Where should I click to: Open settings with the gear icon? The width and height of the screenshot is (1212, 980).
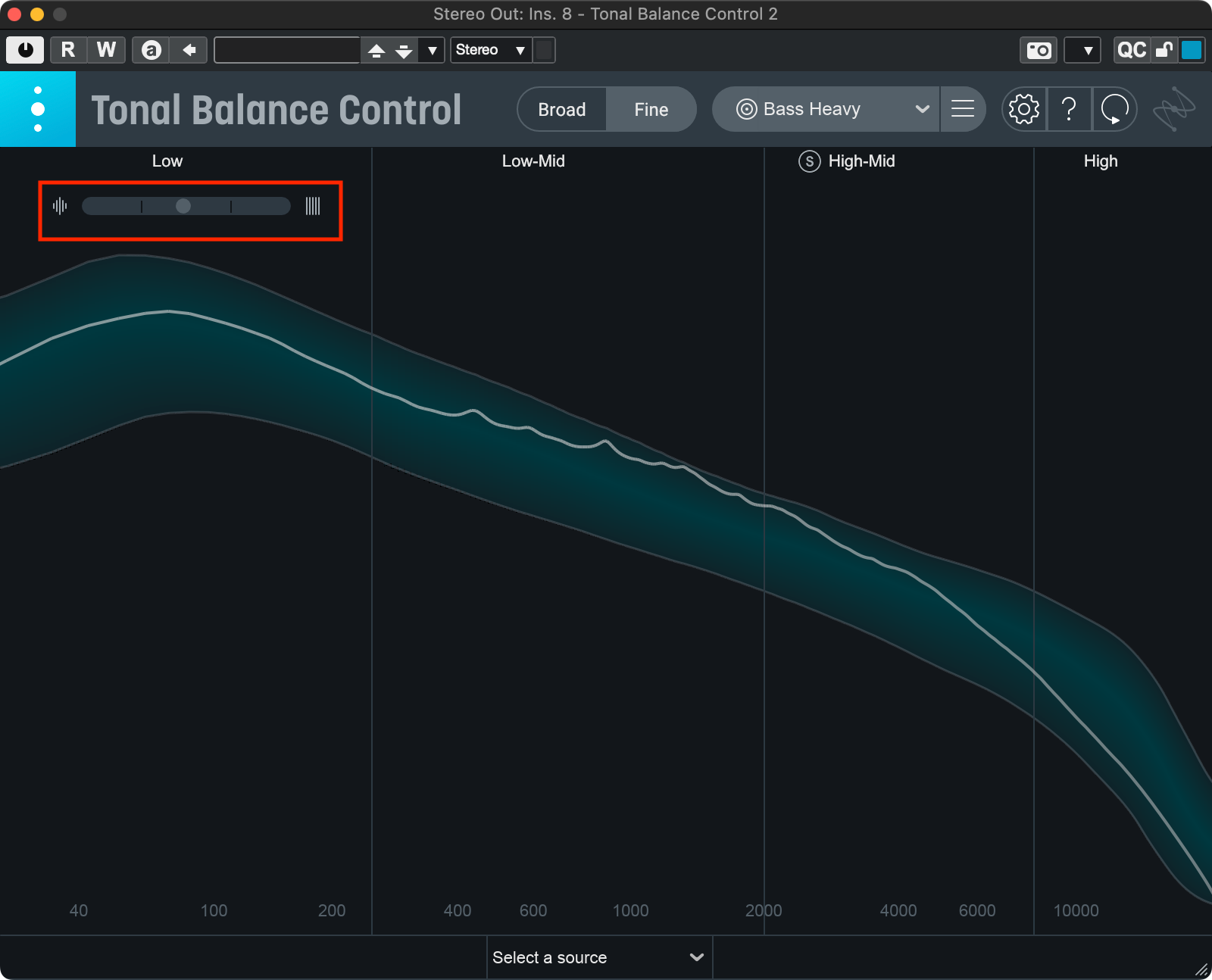pos(1024,109)
